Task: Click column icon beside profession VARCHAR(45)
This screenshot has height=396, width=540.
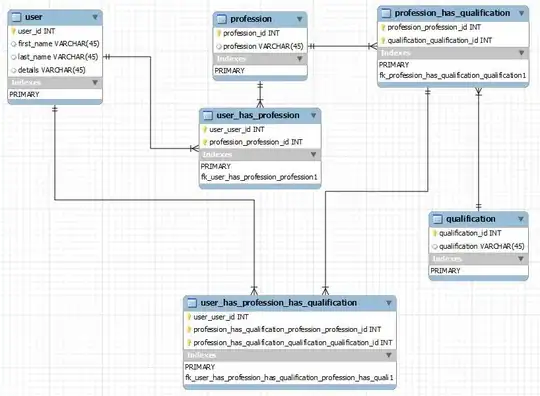Action: (219, 46)
